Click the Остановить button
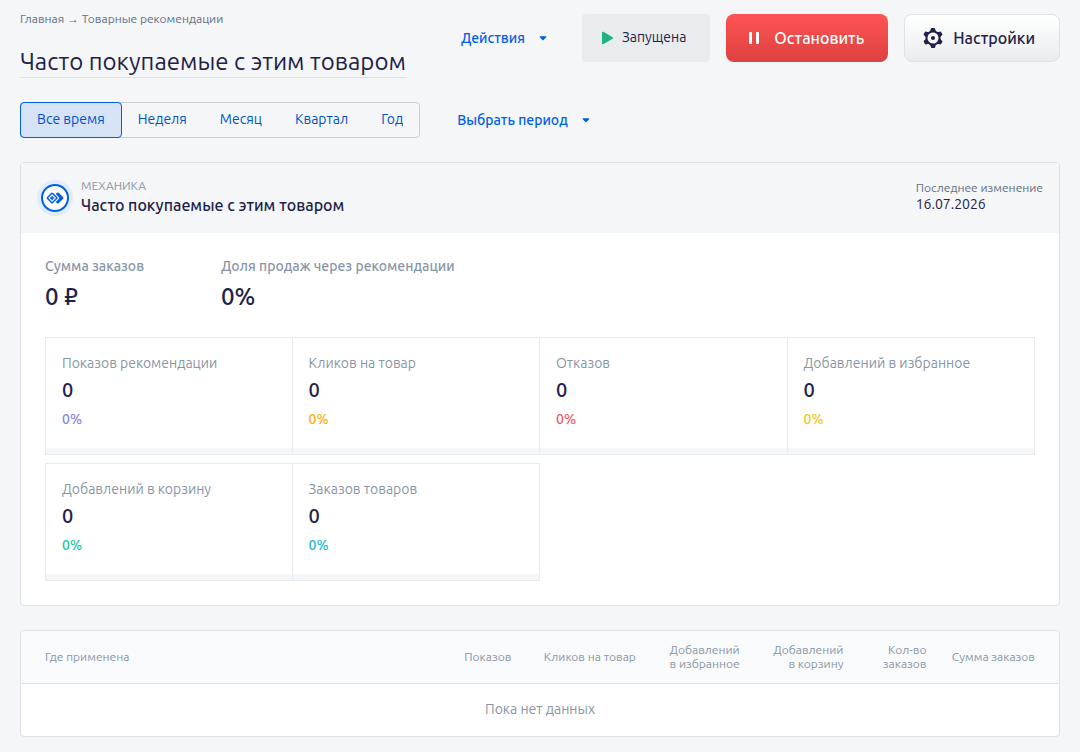The width and height of the screenshot is (1080, 752). click(x=807, y=38)
